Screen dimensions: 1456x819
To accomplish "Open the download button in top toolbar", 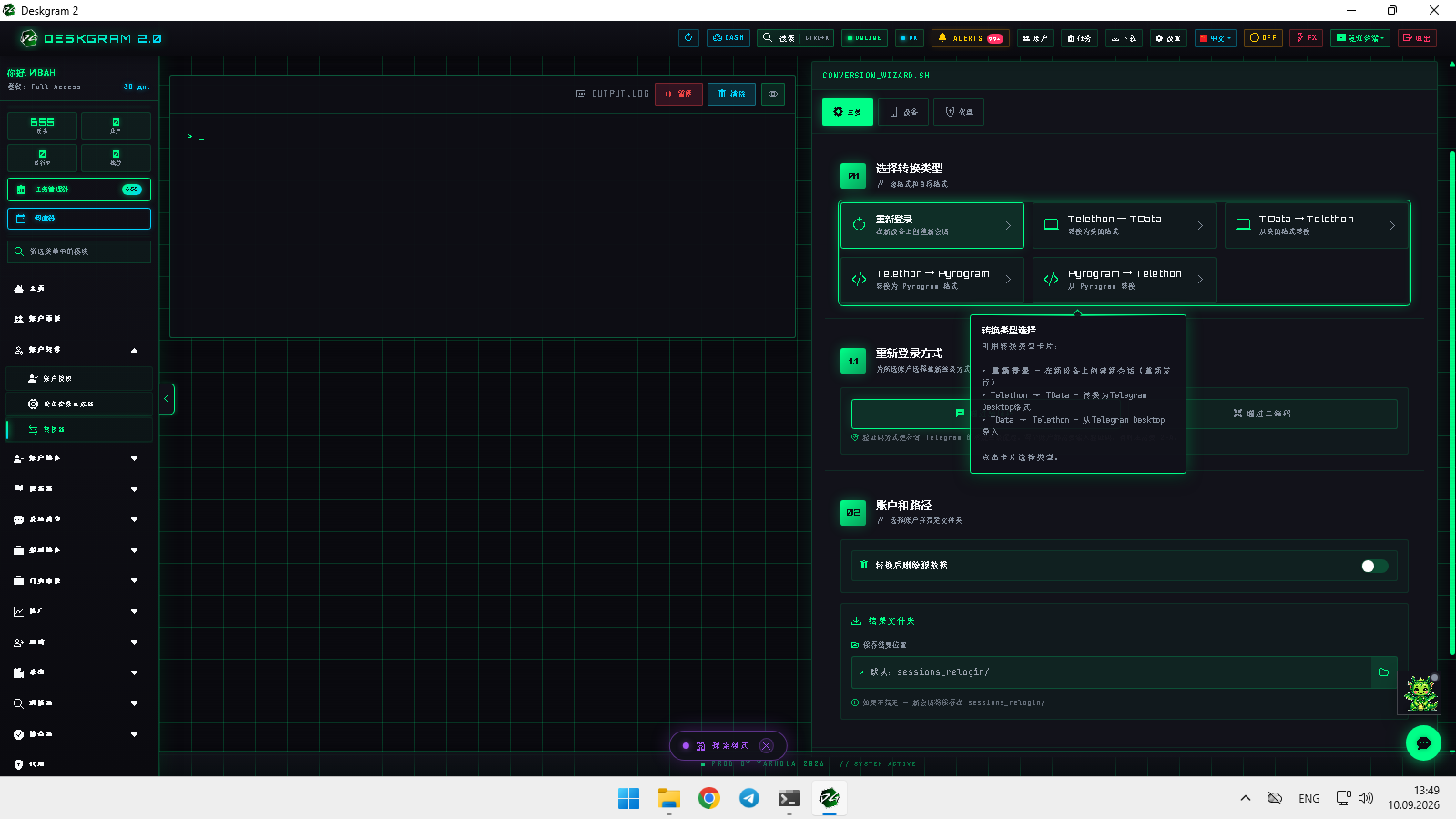I will coord(1124,38).
